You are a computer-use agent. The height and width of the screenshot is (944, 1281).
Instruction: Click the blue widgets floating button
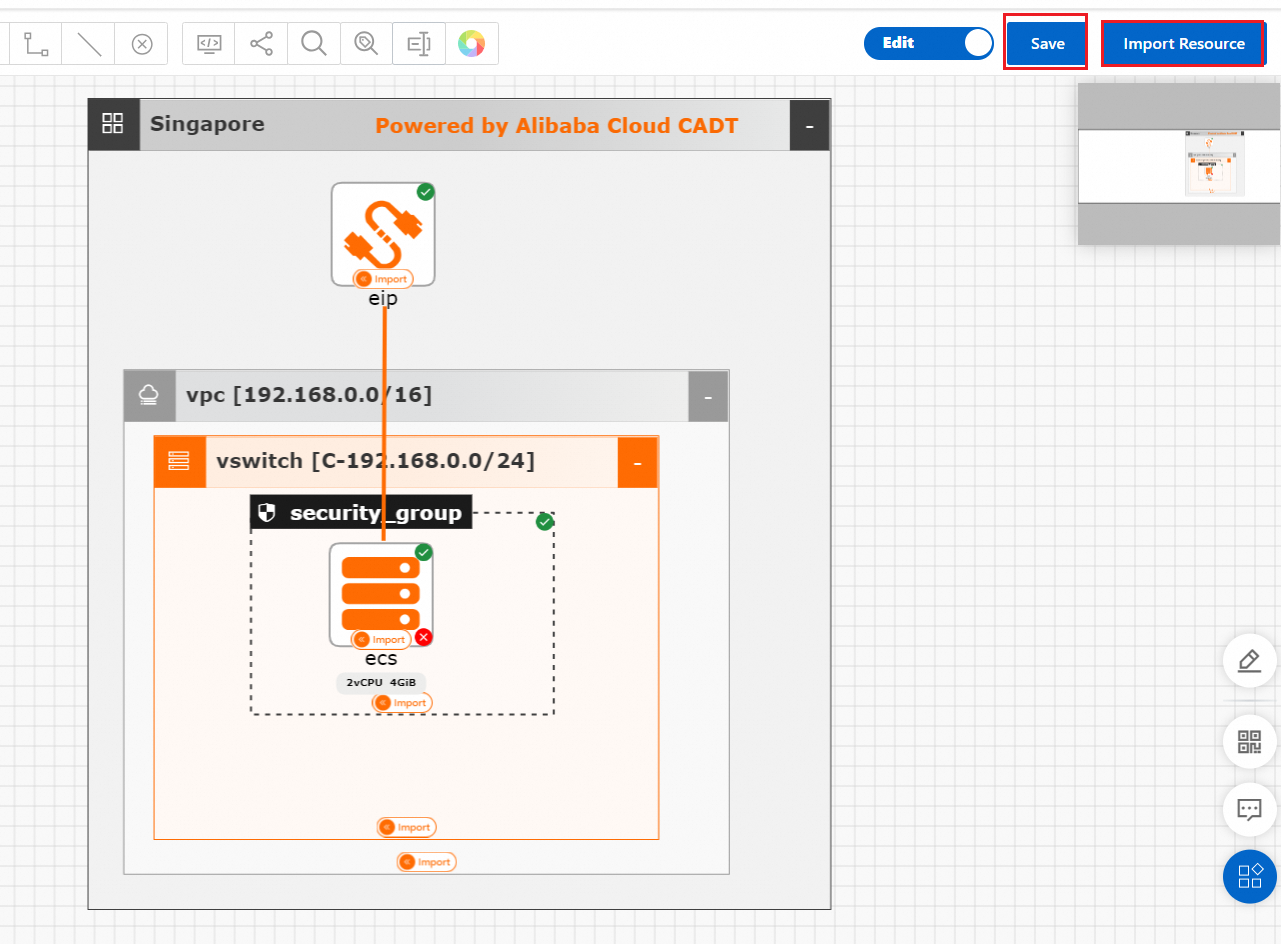(x=1249, y=877)
